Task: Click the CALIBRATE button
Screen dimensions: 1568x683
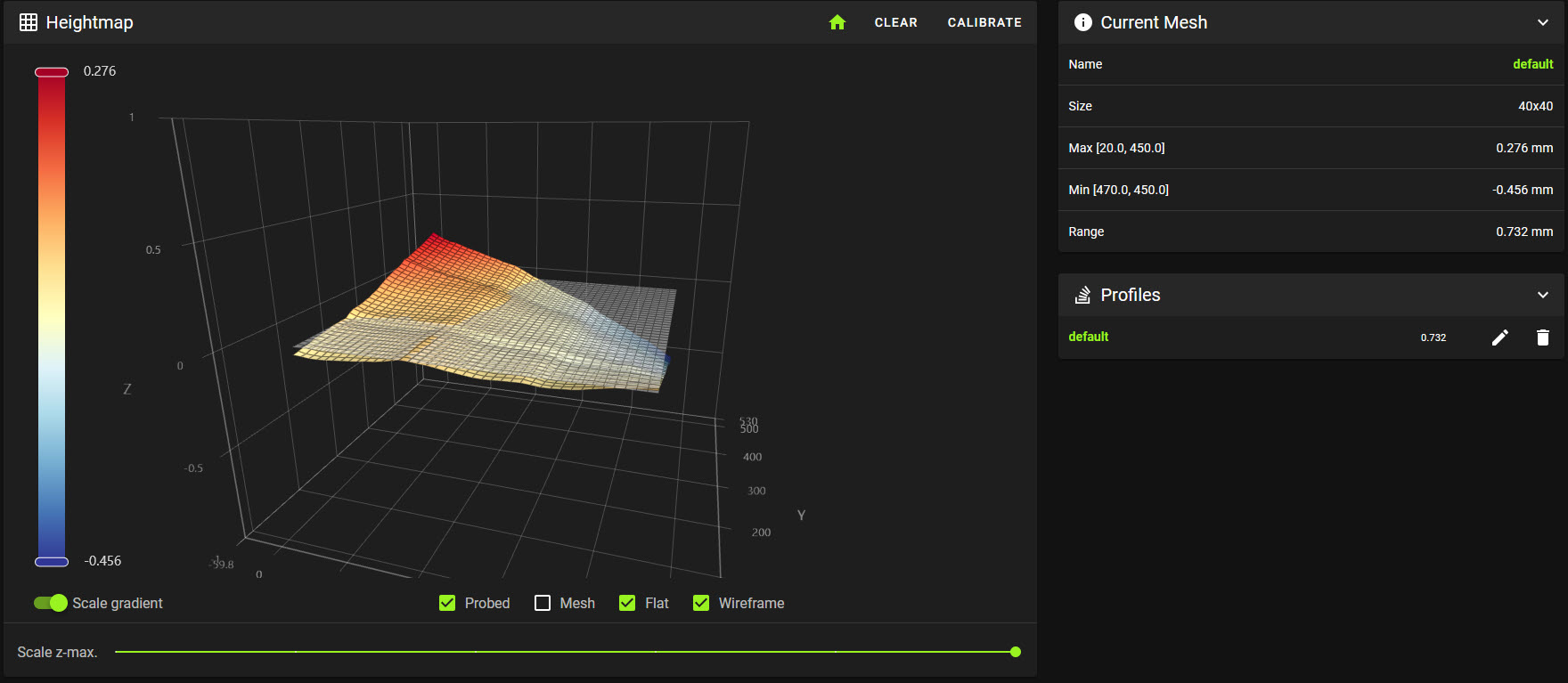Action: pyautogui.click(x=984, y=22)
